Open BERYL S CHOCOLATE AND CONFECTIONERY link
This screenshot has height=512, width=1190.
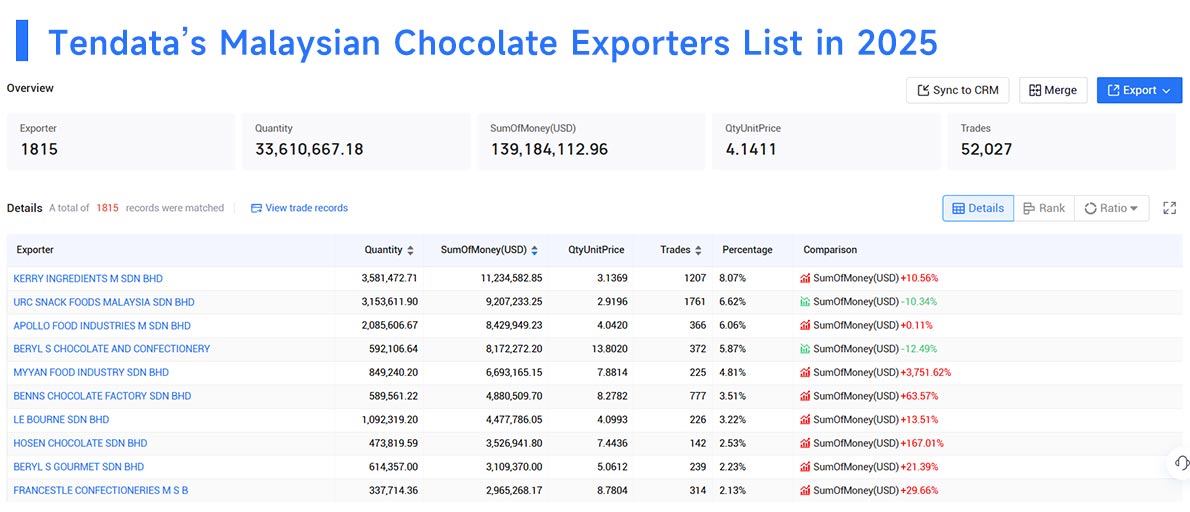[112, 349]
